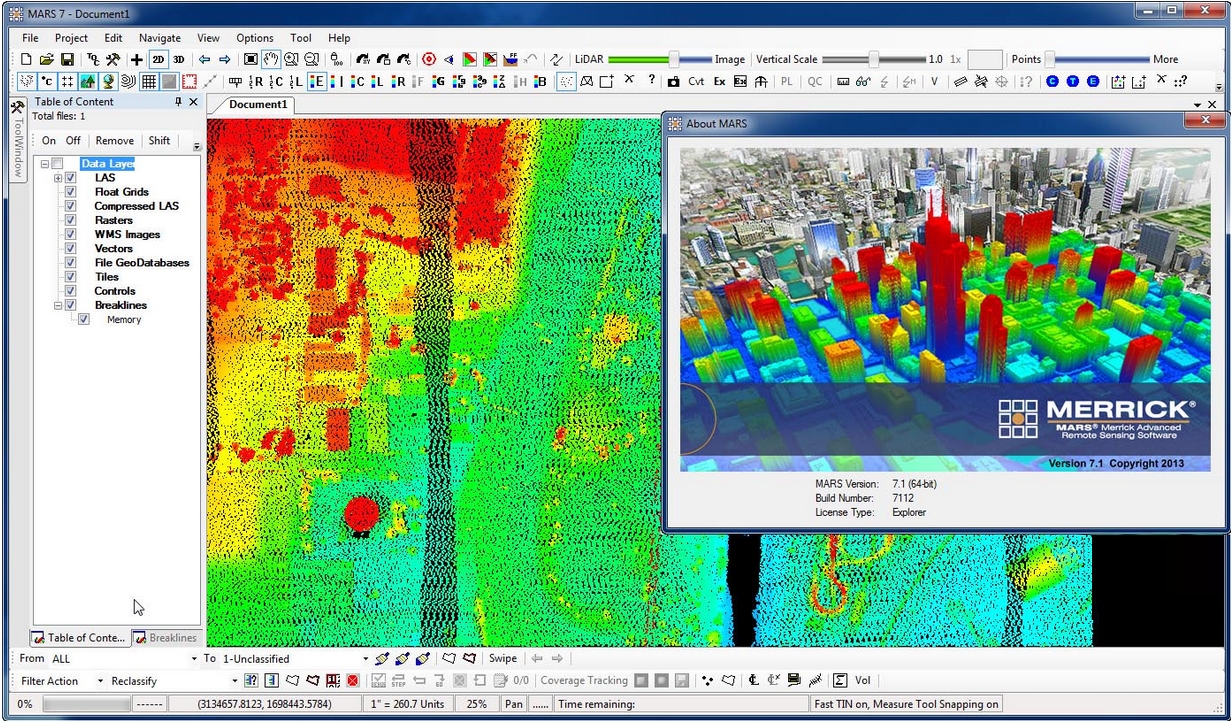1232x724 pixels.
Task: Adjust the Vertical Scale slider handle
Action: [x=874, y=60]
